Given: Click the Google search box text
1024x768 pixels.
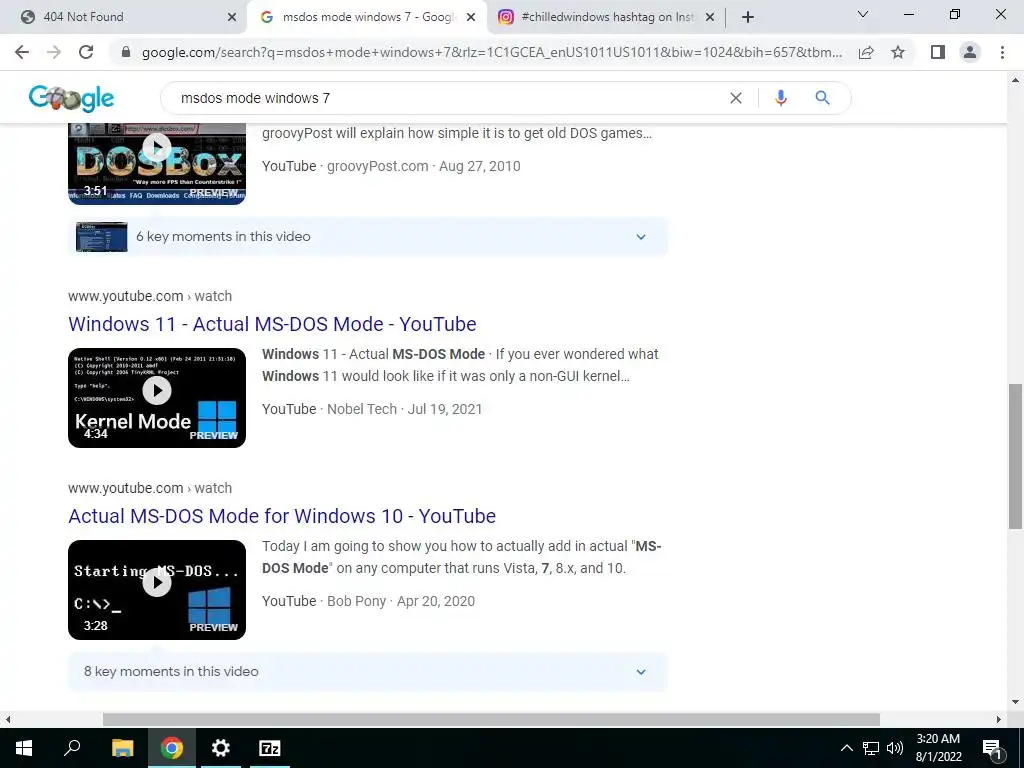Looking at the screenshot, I should click(x=255, y=98).
